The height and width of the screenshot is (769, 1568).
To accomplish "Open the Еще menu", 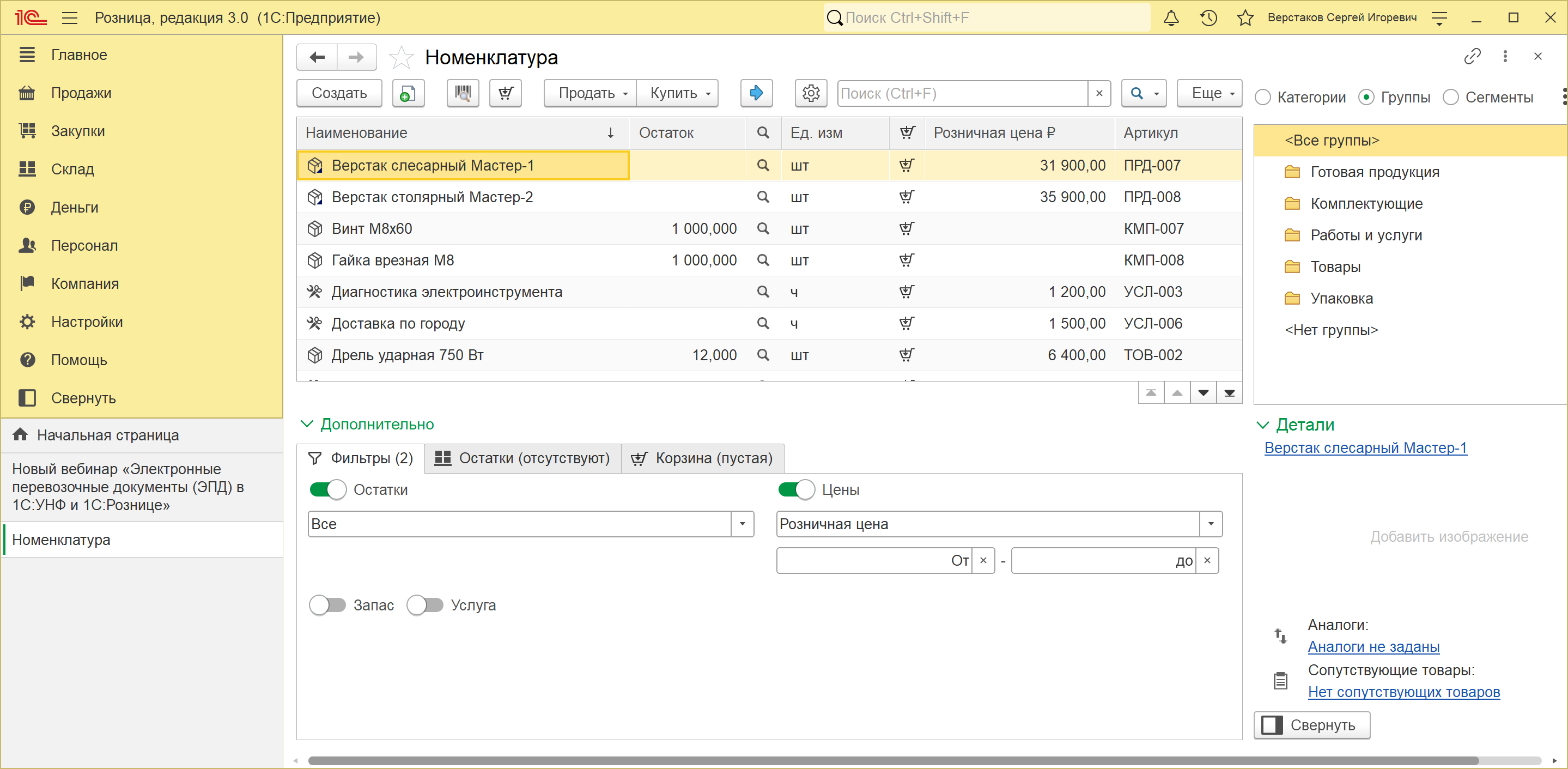I will coord(1210,93).
